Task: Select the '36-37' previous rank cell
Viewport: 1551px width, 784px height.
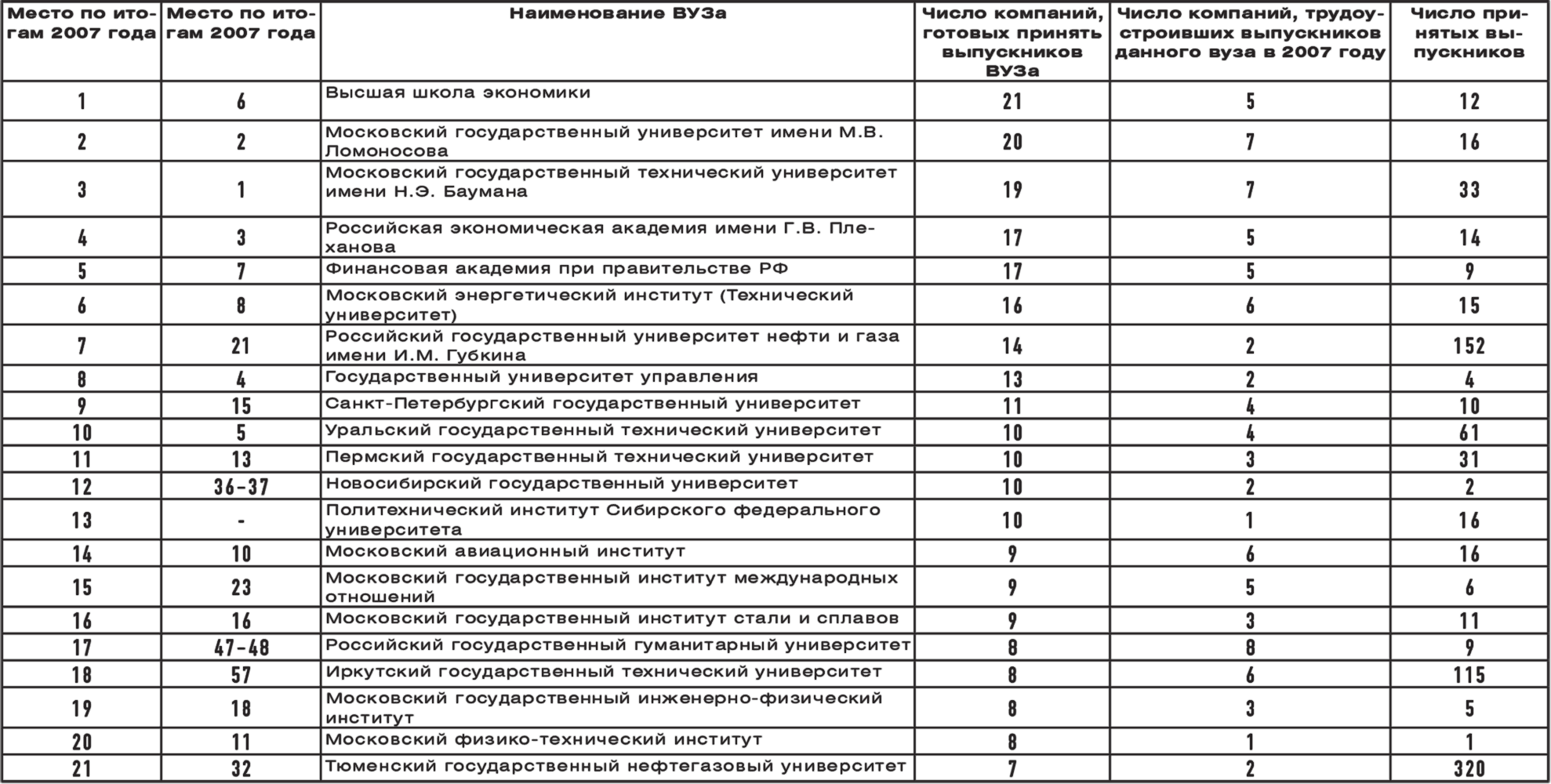Action: pyautogui.click(x=241, y=487)
